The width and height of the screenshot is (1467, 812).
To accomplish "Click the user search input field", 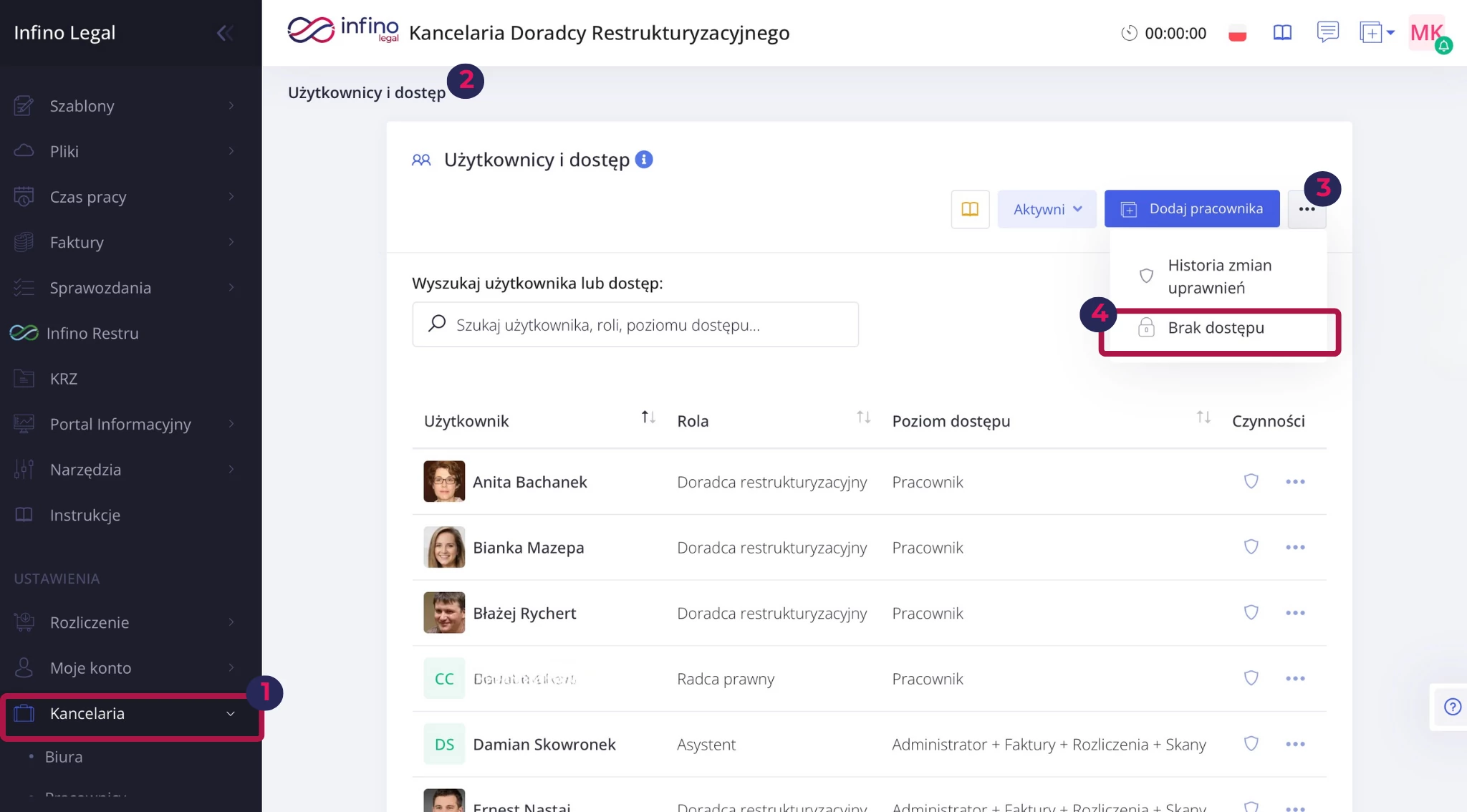I will [635, 325].
